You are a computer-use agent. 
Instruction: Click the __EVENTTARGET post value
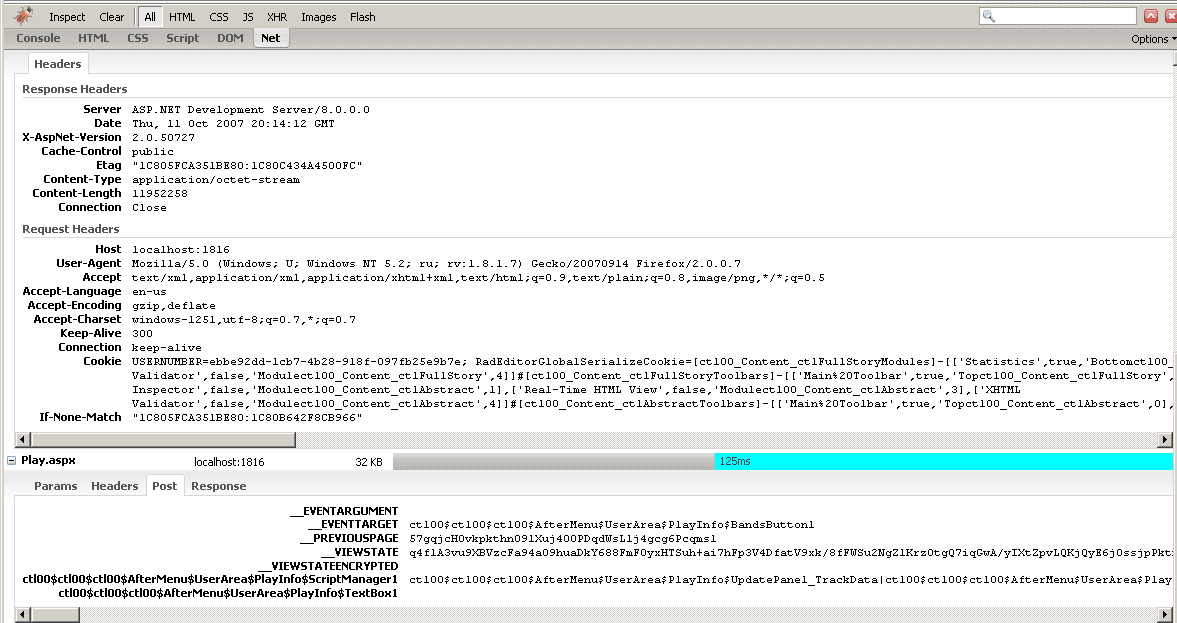coord(612,525)
